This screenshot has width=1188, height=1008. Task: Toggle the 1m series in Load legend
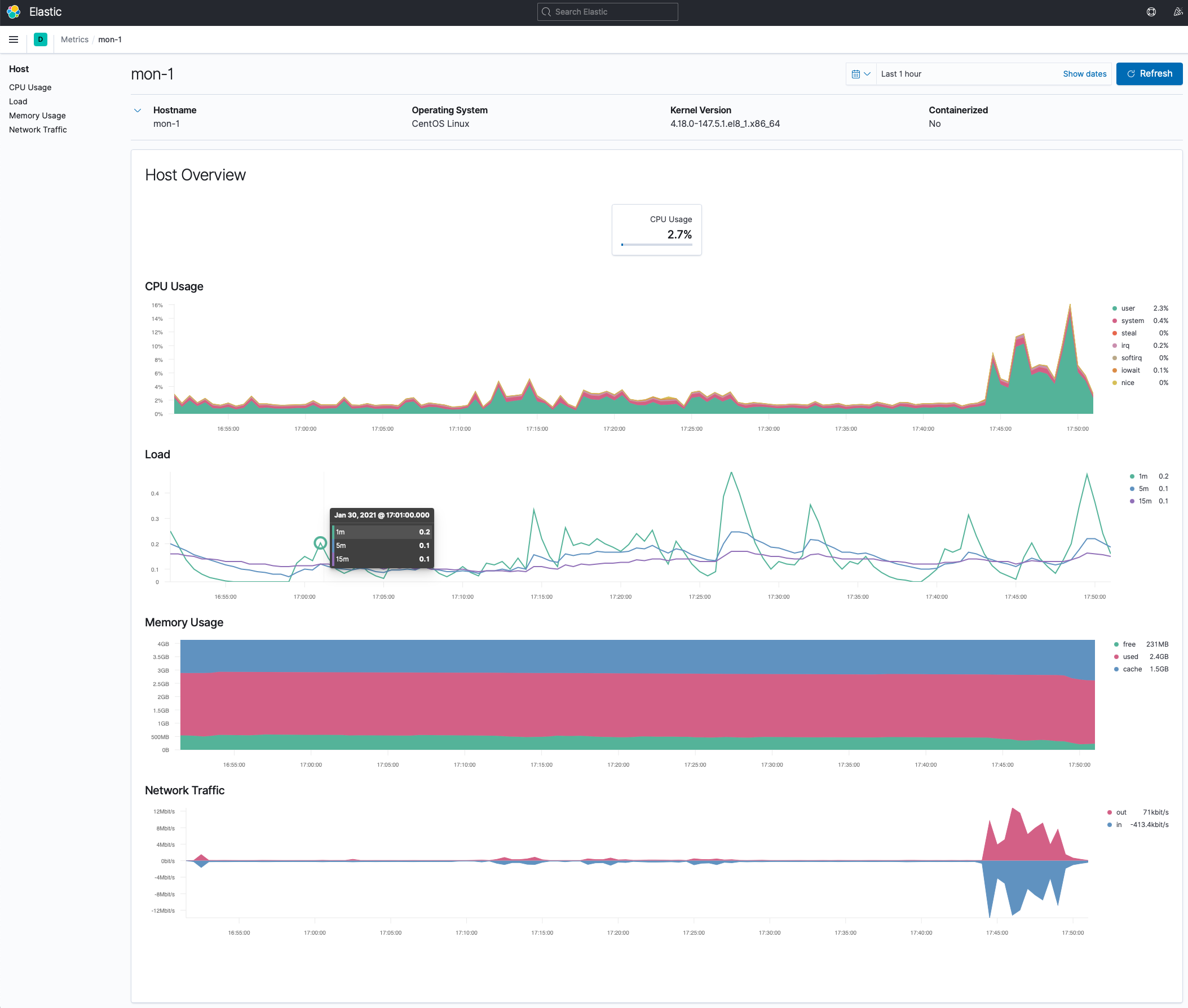point(1149,476)
